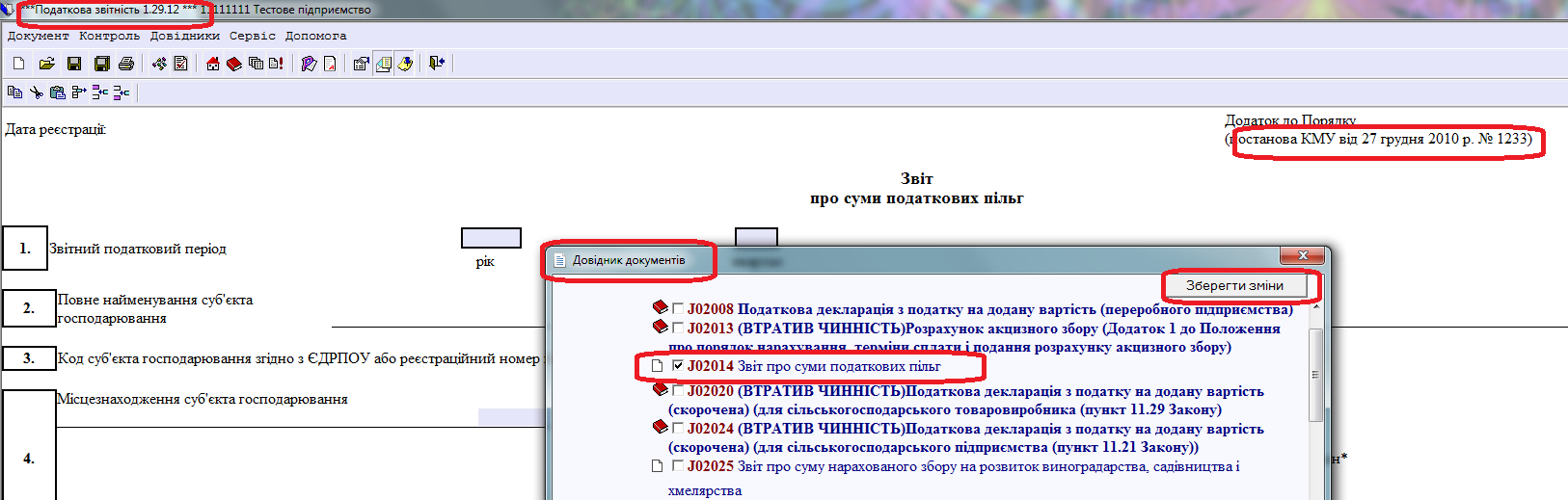The height and width of the screenshot is (500, 1568).
Task: Click the clipboard paste icon
Action: tap(57, 92)
